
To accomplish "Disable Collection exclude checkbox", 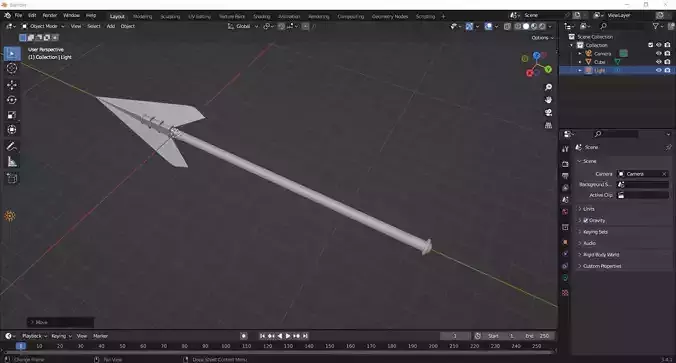I will tap(651, 45).
